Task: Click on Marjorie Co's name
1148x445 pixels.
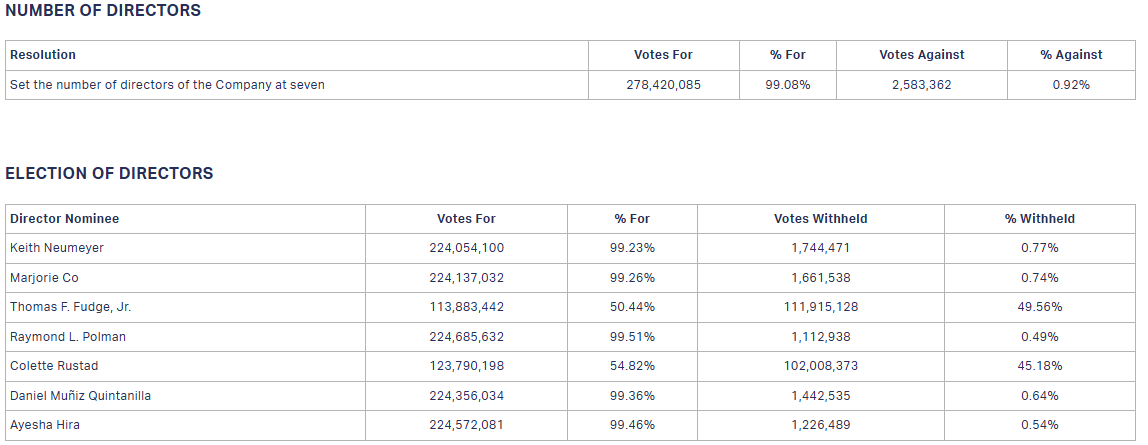Action: pyautogui.click(x=44, y=278)
